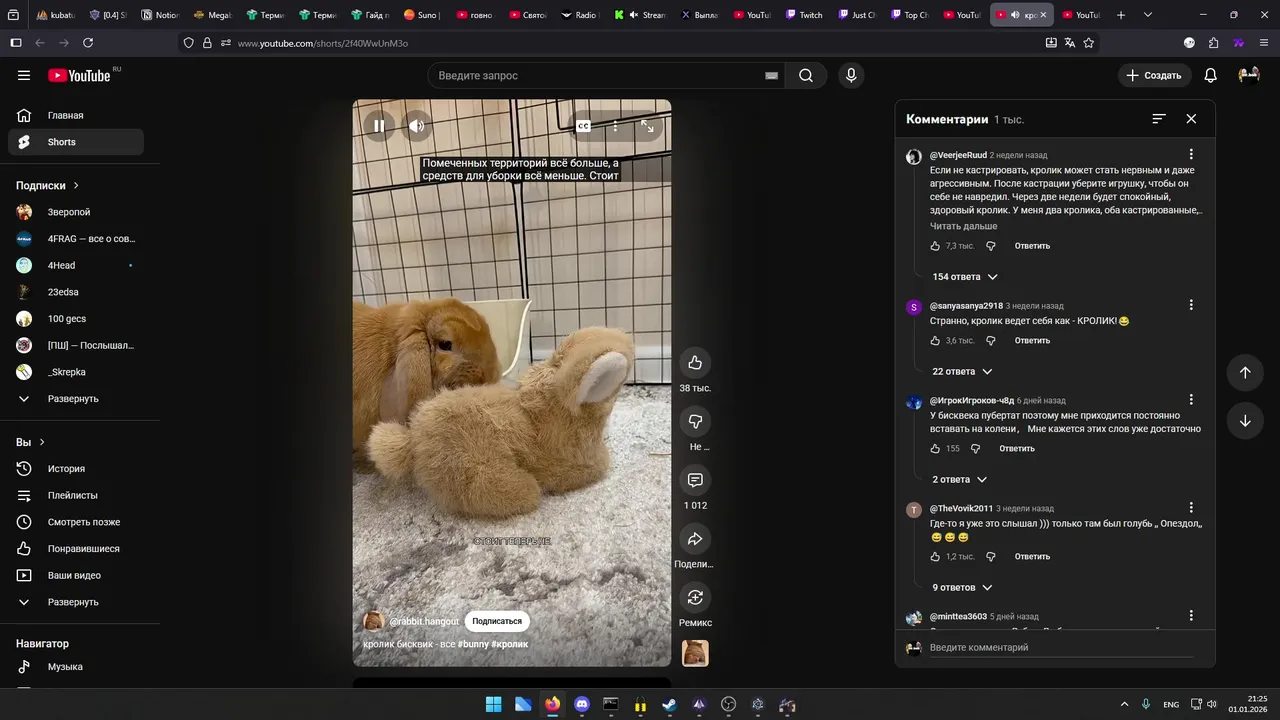Expand 154 ответа replies
The width and height of the screenshot is (1280, 720).
[x=965, y=277]
